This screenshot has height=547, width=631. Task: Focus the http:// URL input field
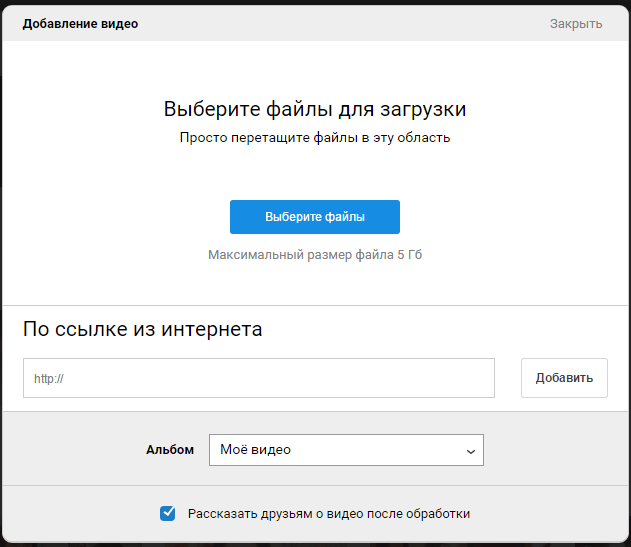point(259,378)
